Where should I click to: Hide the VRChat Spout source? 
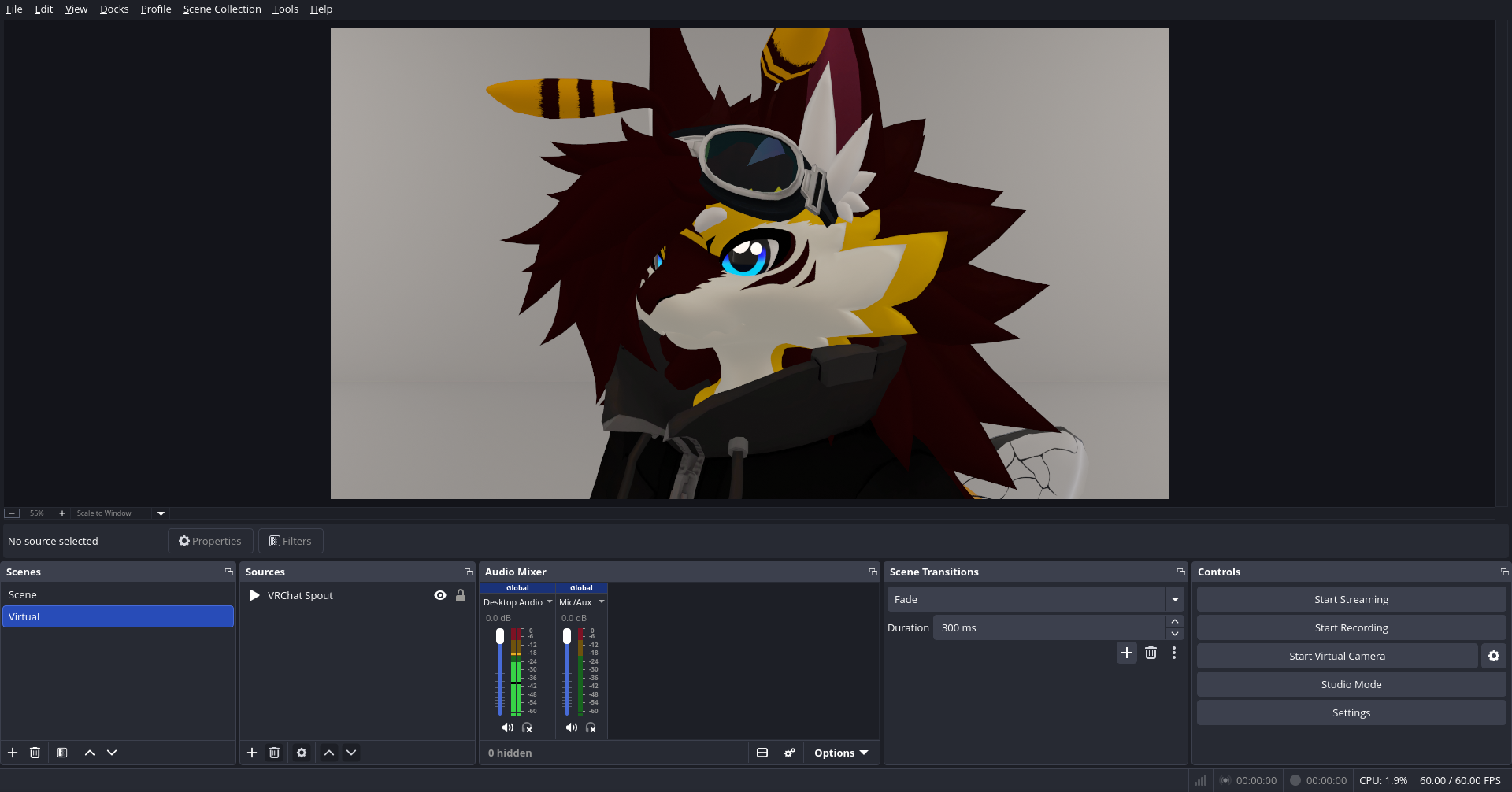440,595
